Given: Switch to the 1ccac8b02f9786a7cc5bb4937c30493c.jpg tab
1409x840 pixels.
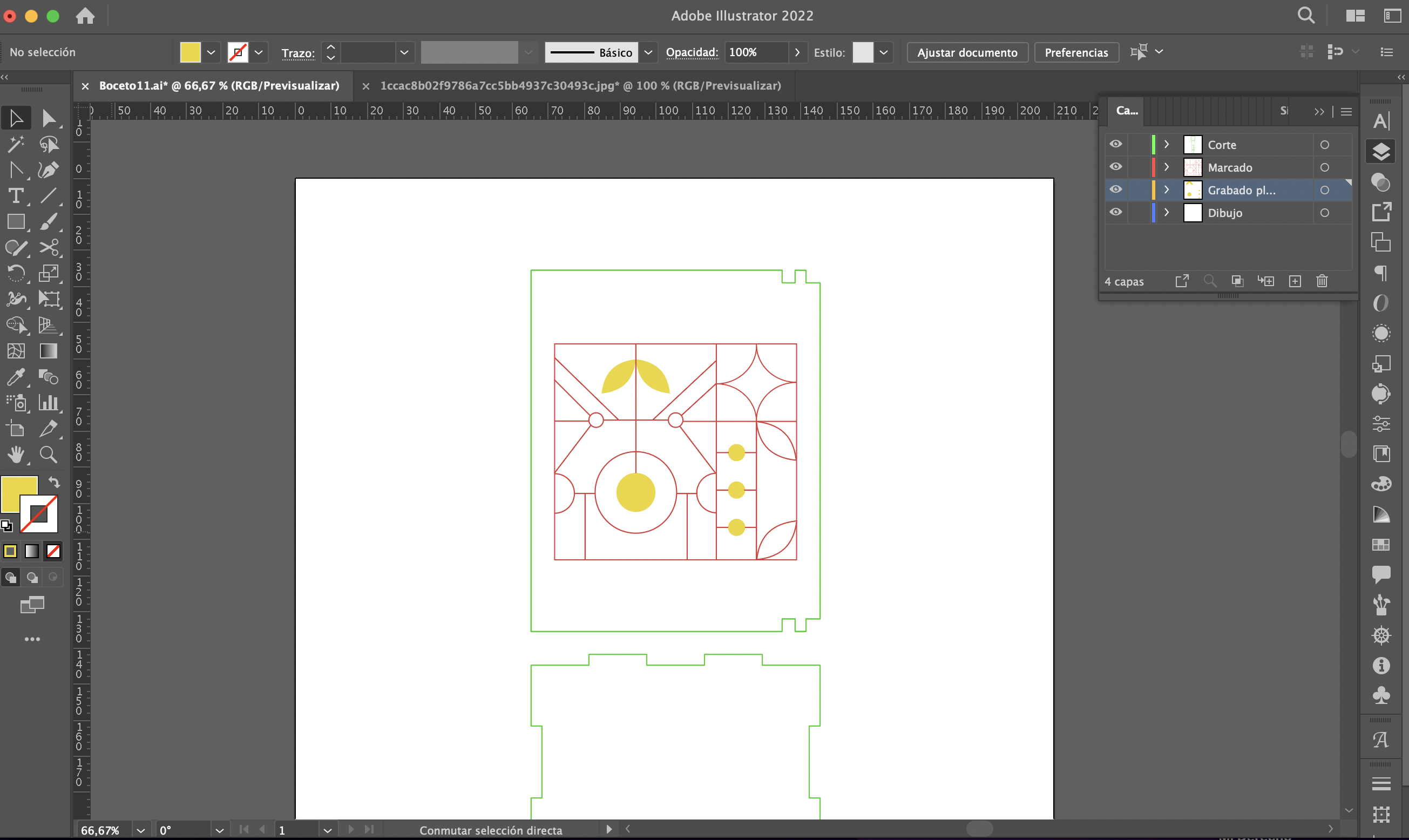Looking at the screenshot, I should coord(580,85).
